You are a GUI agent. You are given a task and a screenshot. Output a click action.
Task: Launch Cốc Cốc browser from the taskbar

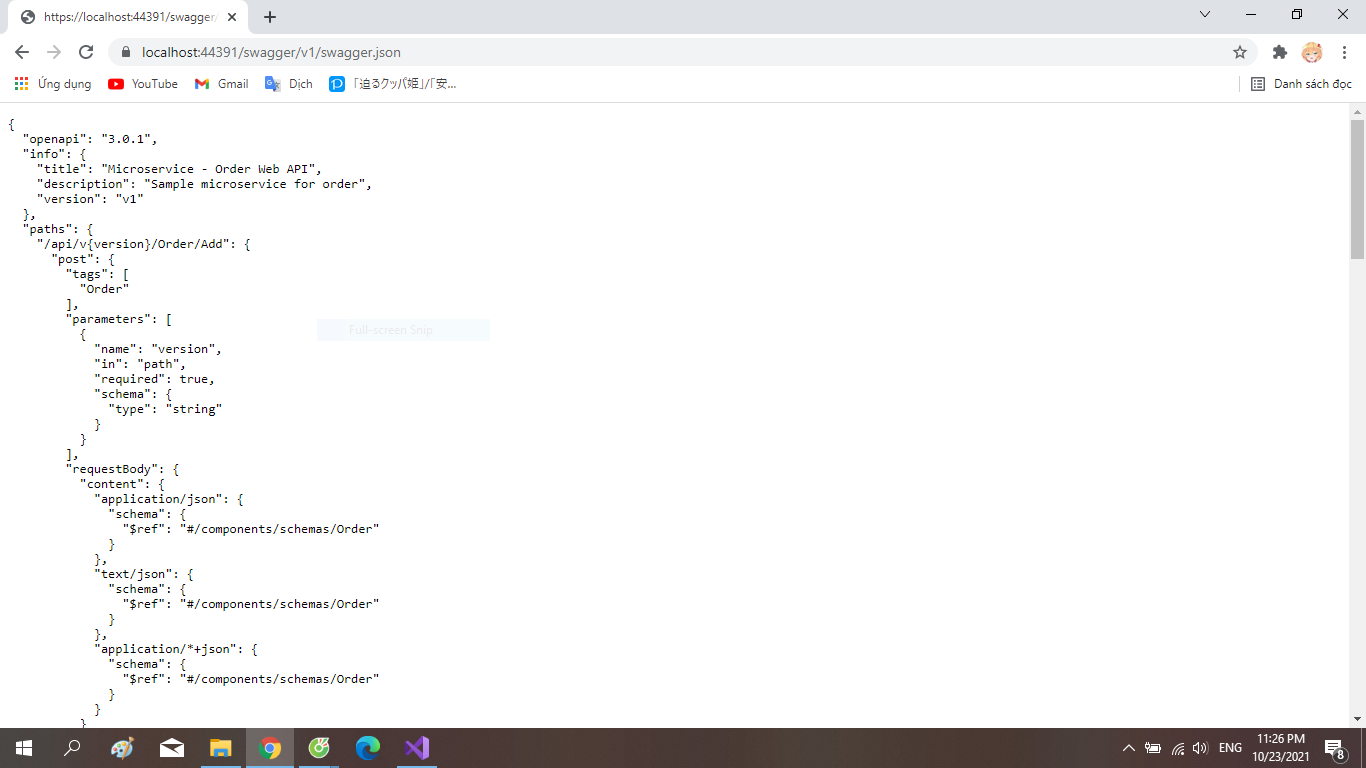319,747
